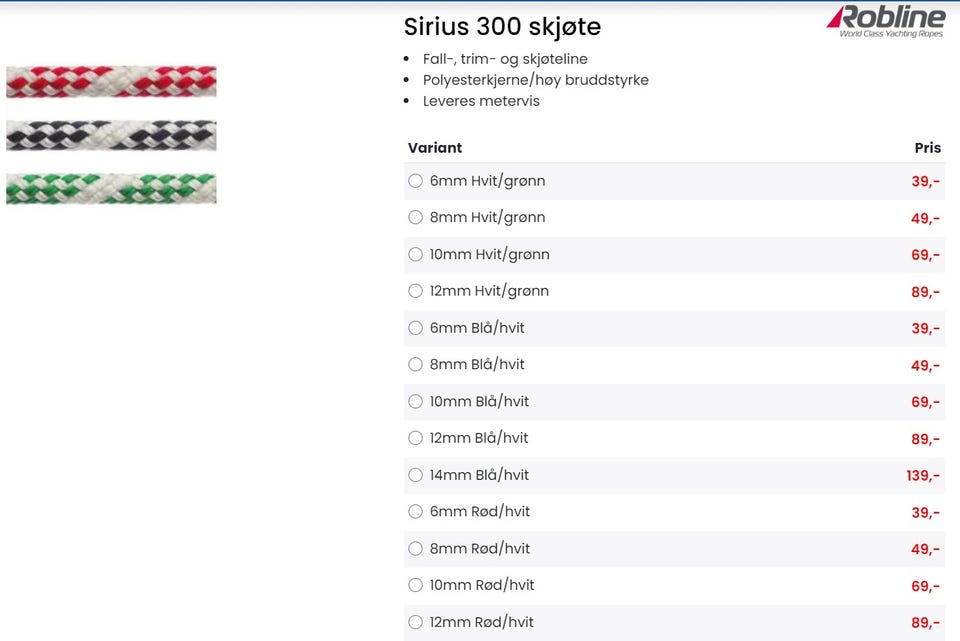The image size is (960, 641).
Task: Choose the 10mm Rød/hvit variant
Action: pyautogui.click(x=416, y=585)
